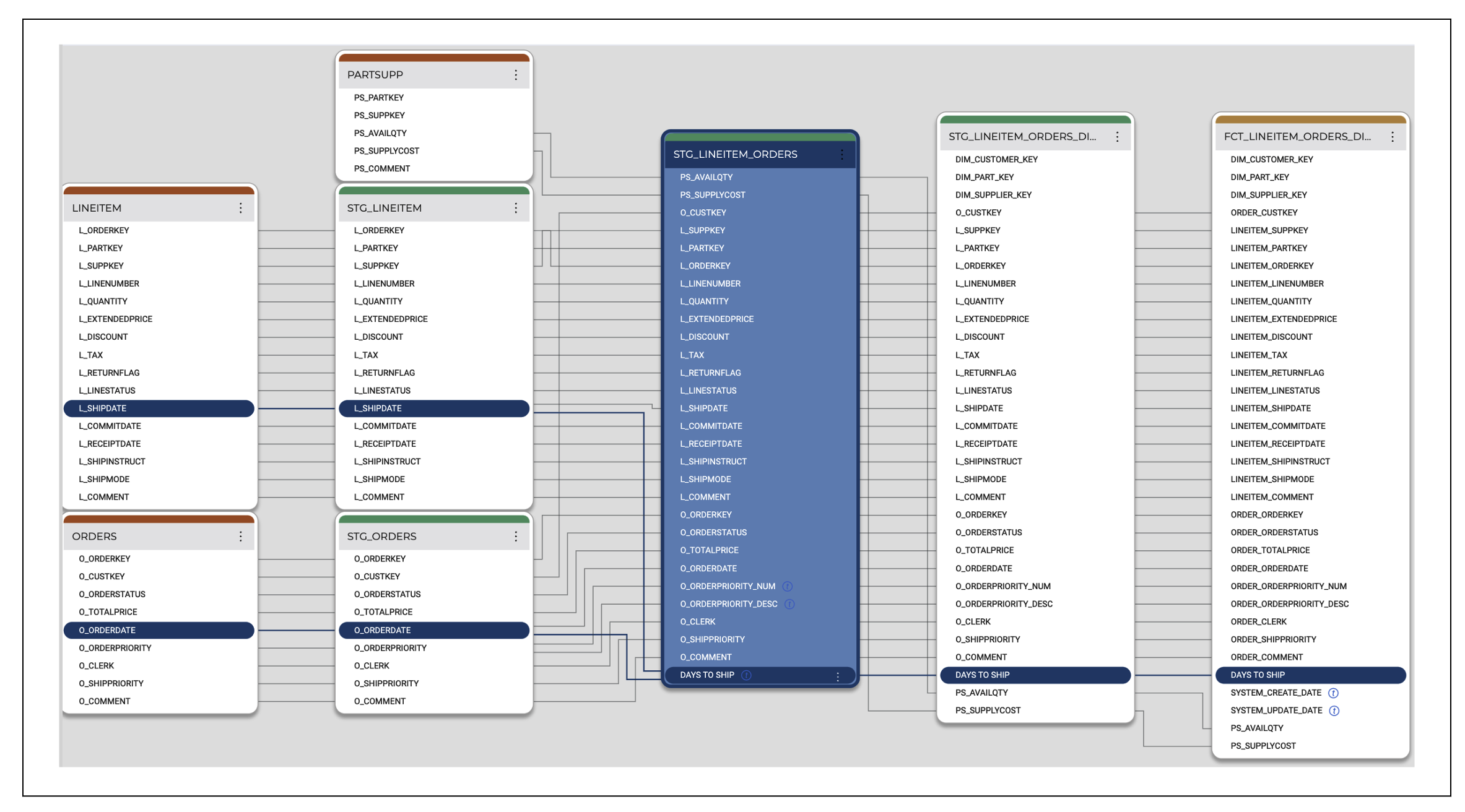Click L_LINENUMBER in LINEITEM node
1465x812 pixels.
[109, 284]
